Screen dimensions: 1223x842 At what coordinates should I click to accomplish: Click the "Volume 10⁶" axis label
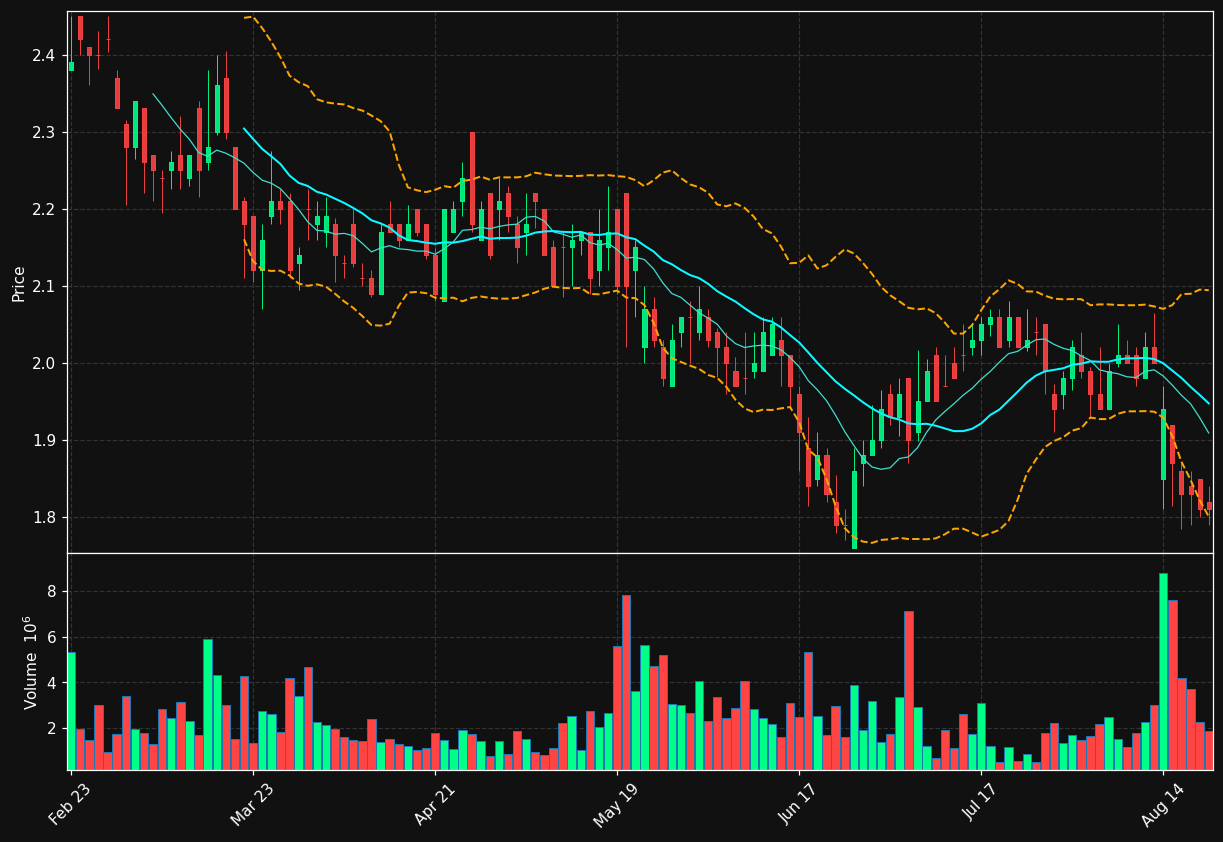click(x=31, y=662)
